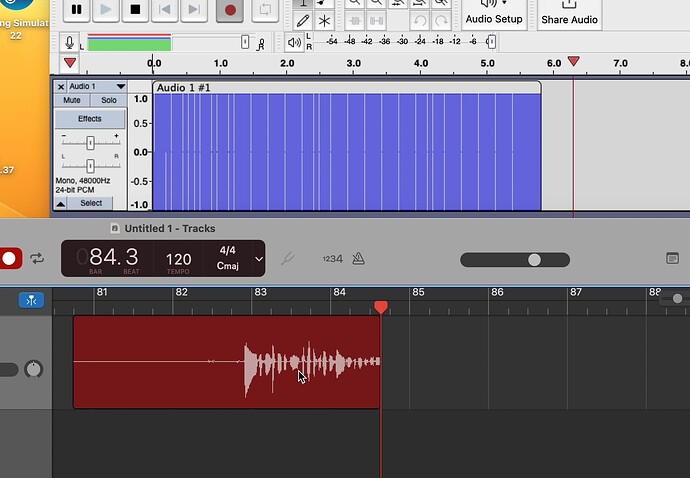Toggle the GarageBand Cycle button
Image resolution: width=690 pixels, height=478 pixels.
point(37,258)
